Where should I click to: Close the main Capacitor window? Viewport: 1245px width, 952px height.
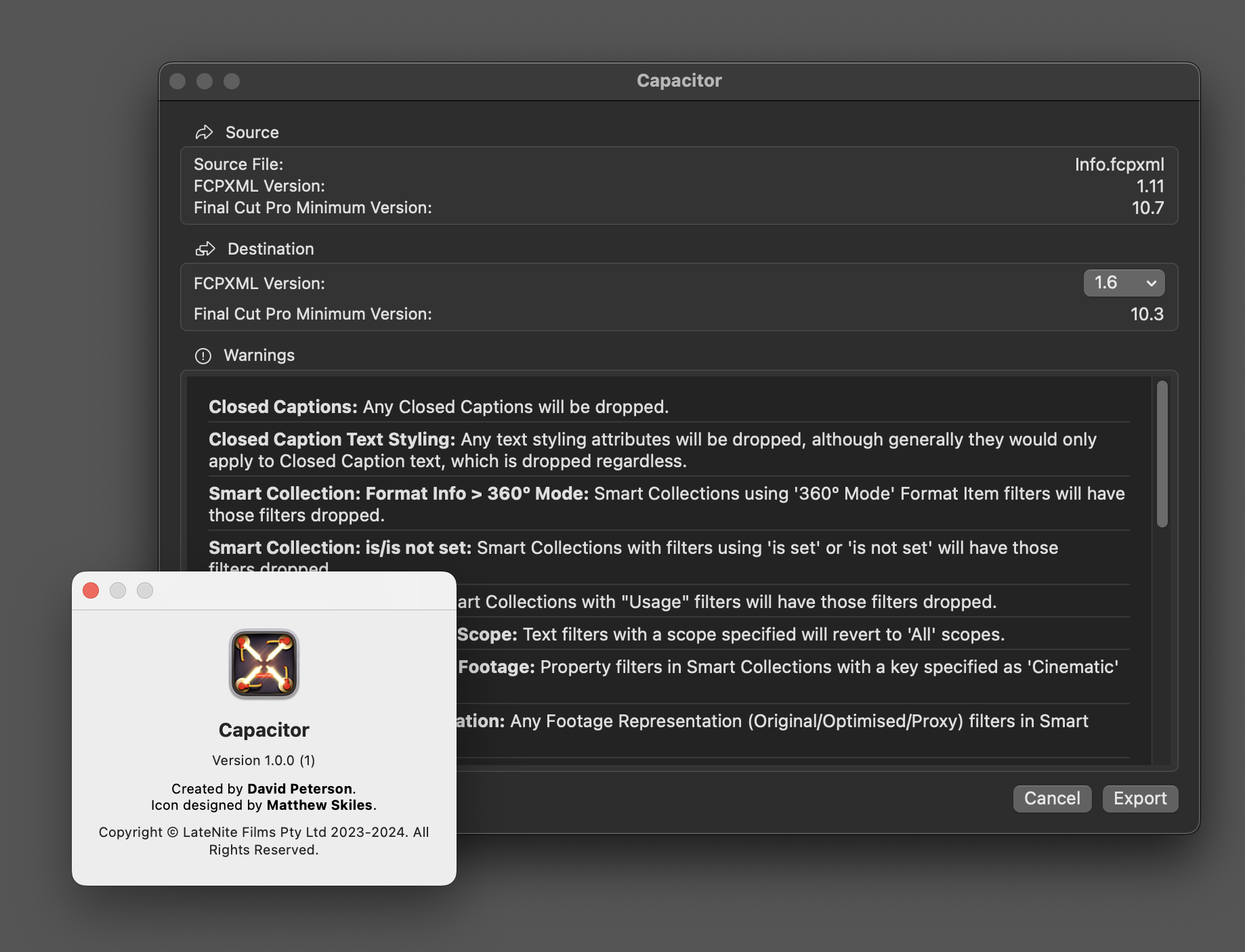pyautogui.click(x=177, y=81)
